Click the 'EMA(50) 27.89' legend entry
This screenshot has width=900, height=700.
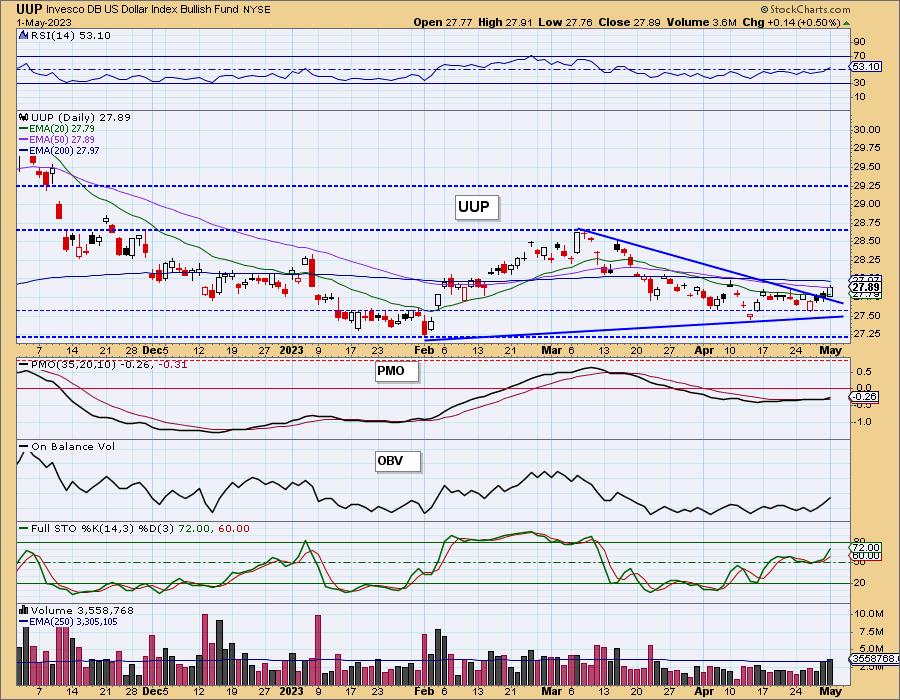tap(62, 140)
